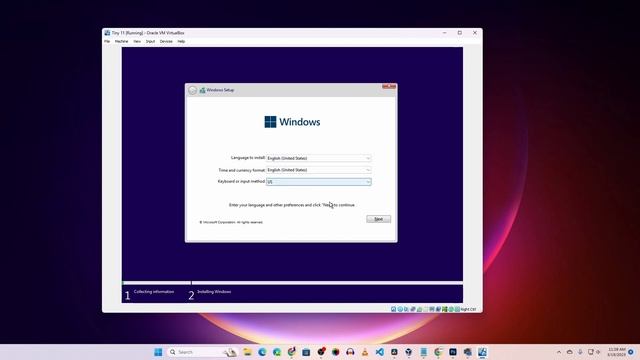Viewport: 640px width, 360px height.
Task: Open the Windows Start menu
Action: (158, 352)
